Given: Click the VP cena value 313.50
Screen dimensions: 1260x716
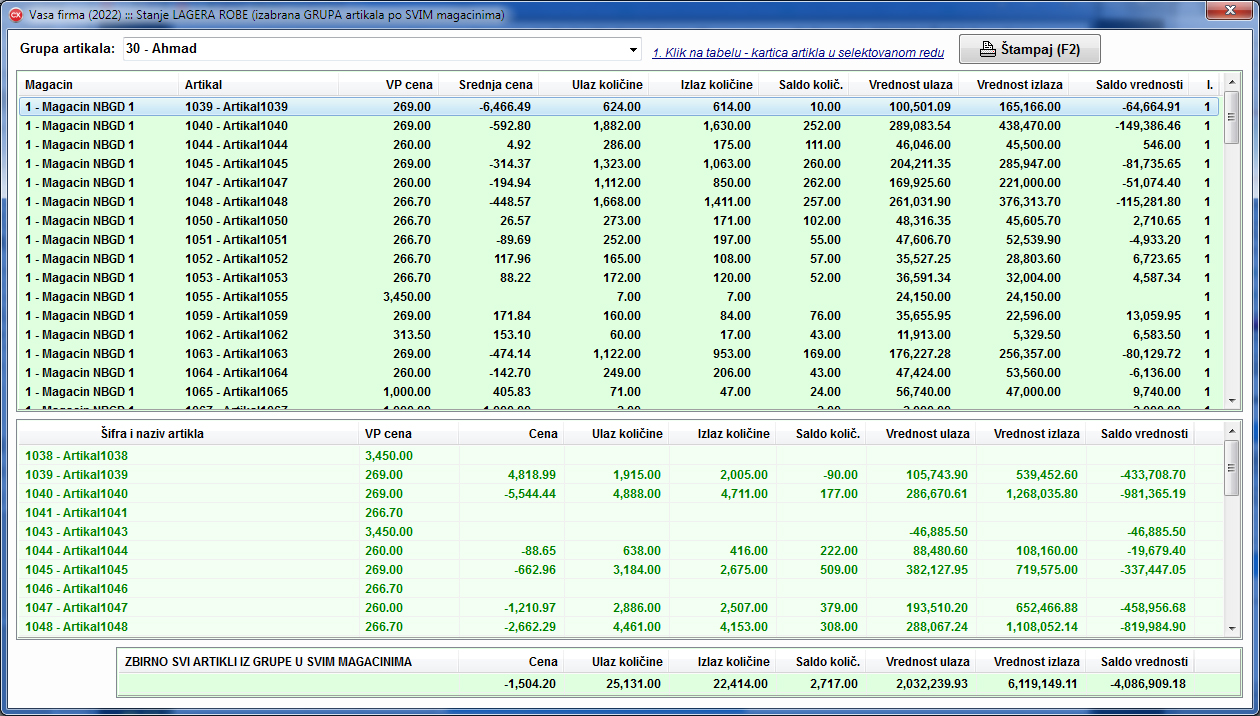Looking at the screenshot, I should 412,335.
